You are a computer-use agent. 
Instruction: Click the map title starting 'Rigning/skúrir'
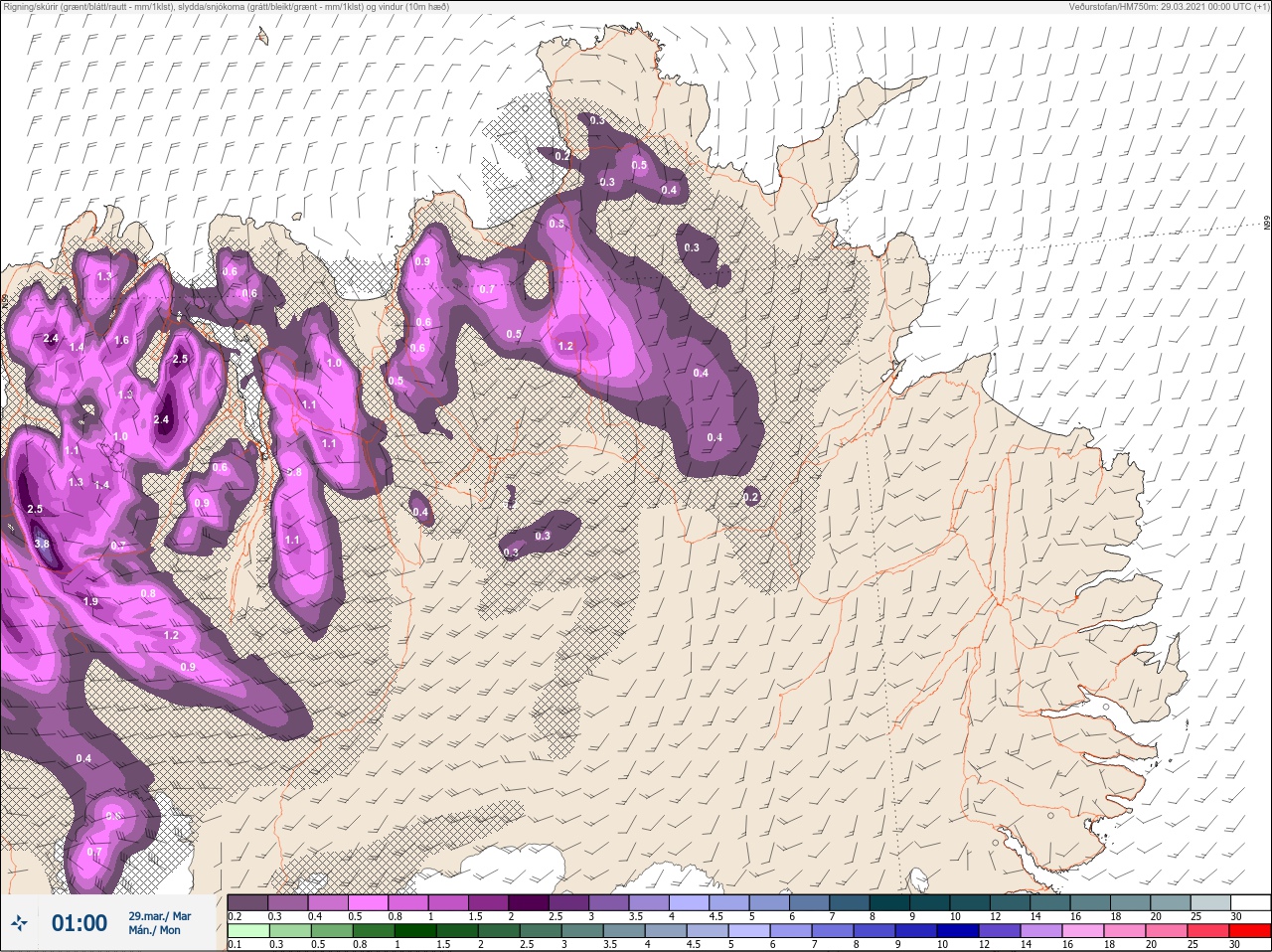[226, 6]
